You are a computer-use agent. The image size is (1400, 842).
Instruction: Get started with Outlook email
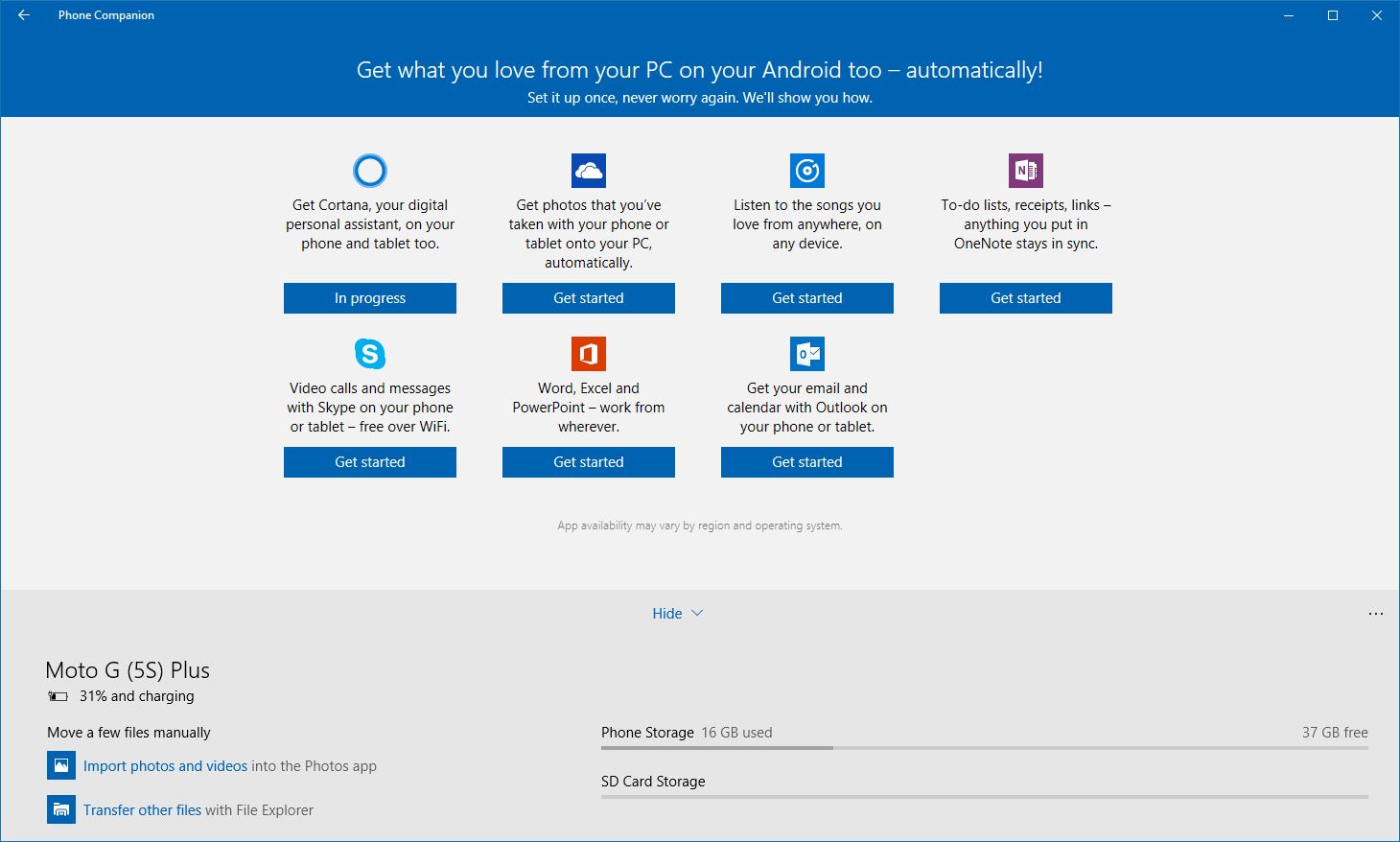807,462
